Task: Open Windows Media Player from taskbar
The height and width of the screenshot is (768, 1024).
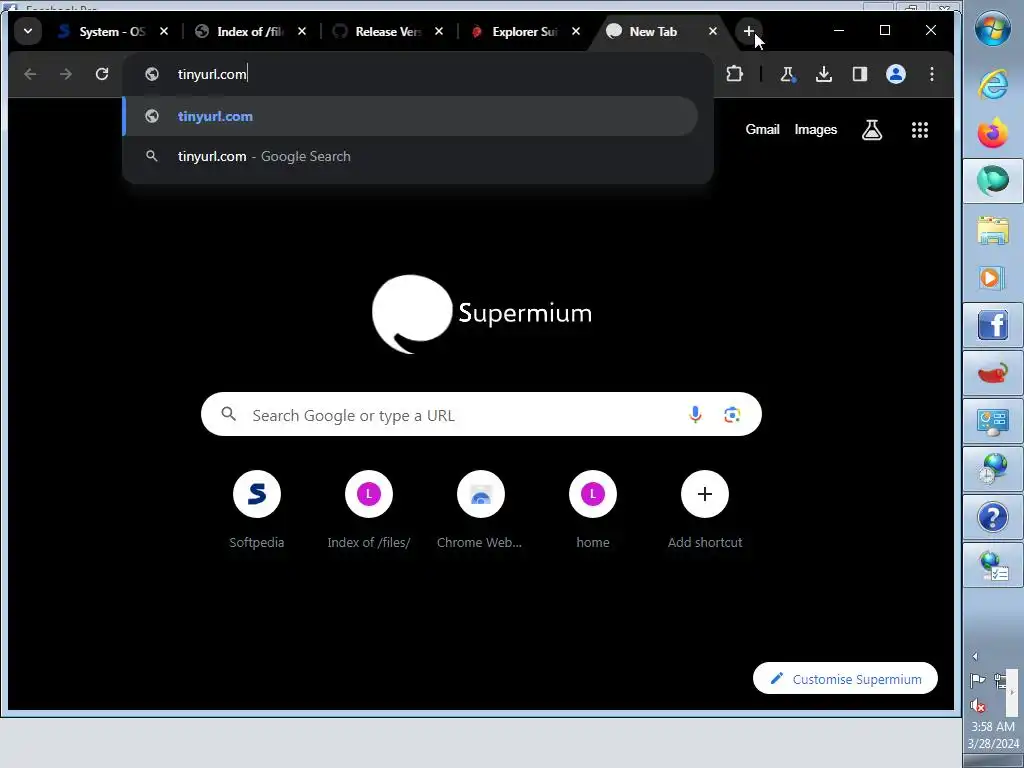Action: pos(993,278)
